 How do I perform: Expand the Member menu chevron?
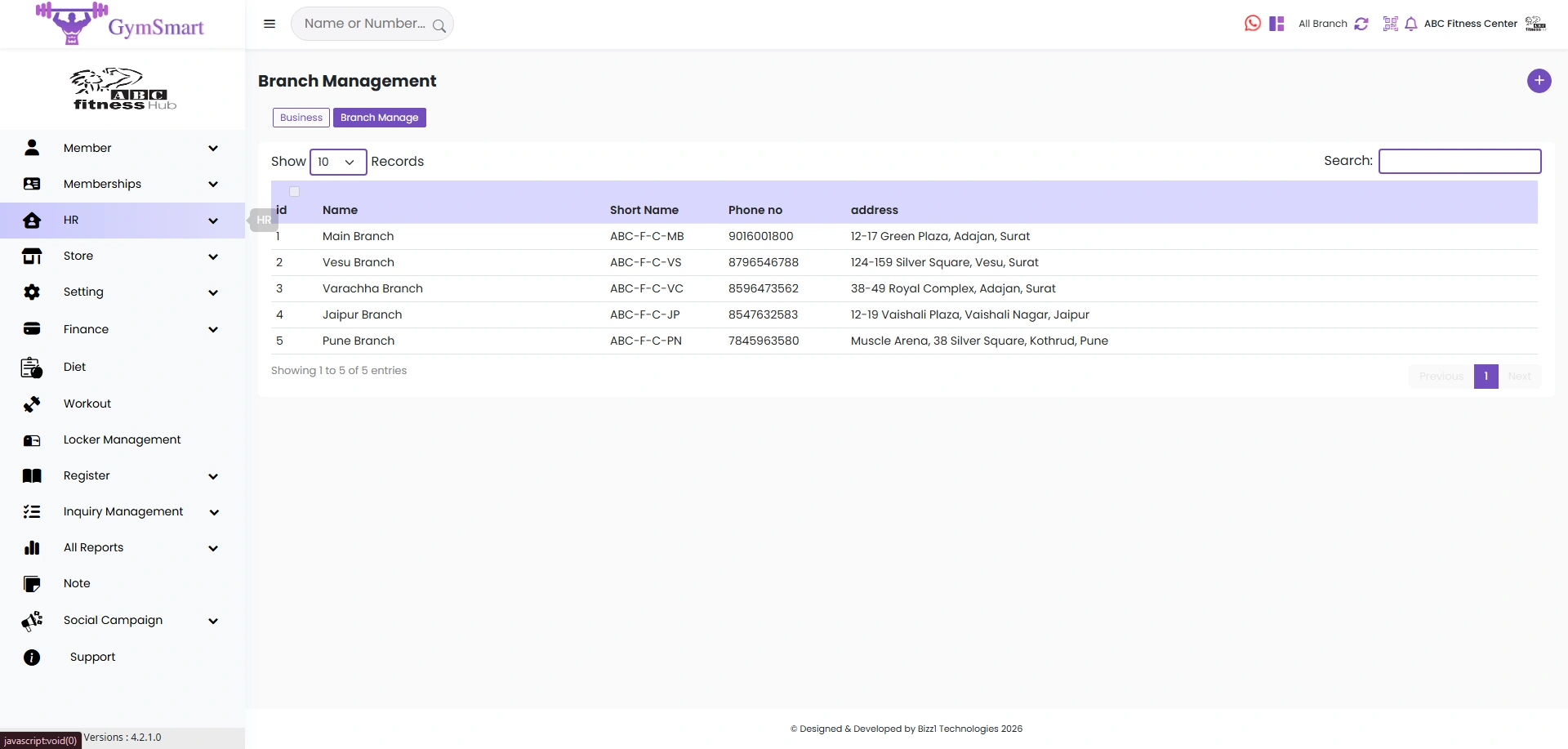(x=213, y=149)
